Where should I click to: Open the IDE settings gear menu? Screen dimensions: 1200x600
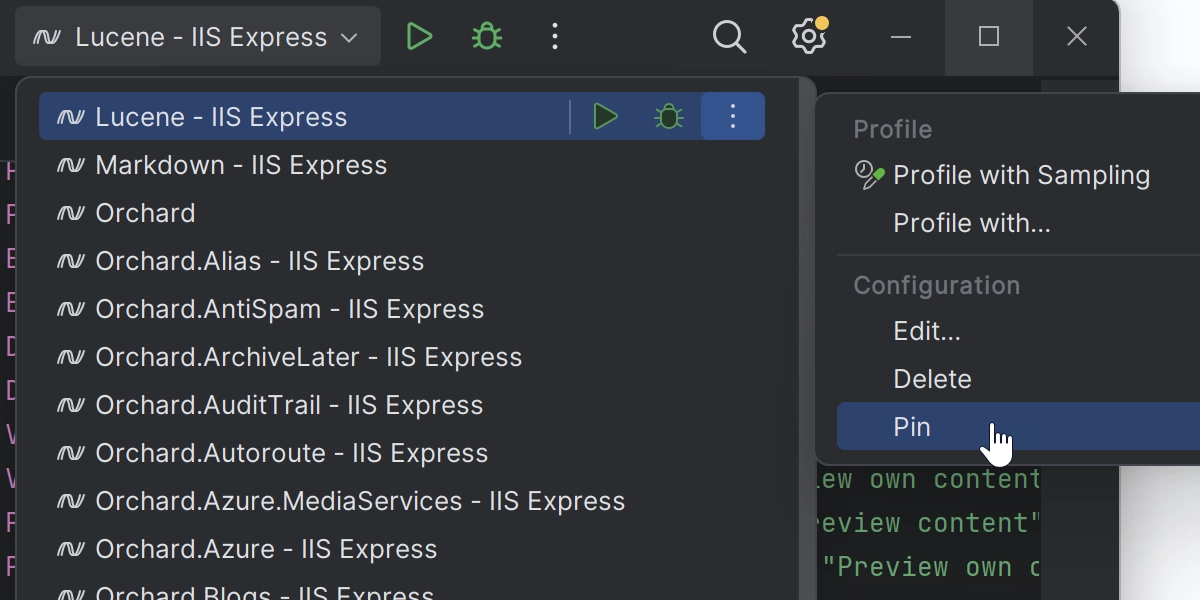(809, 37)
